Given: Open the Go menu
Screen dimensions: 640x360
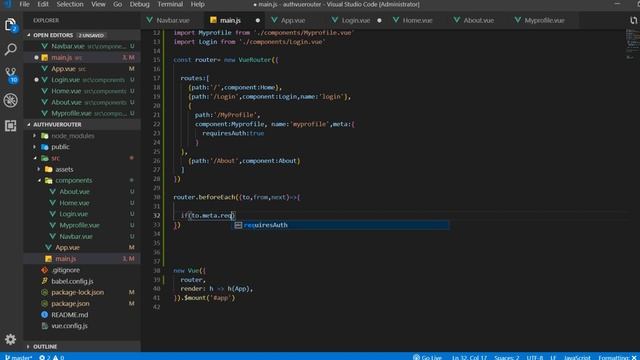Looking at the screenshot, I should point(118,4).
